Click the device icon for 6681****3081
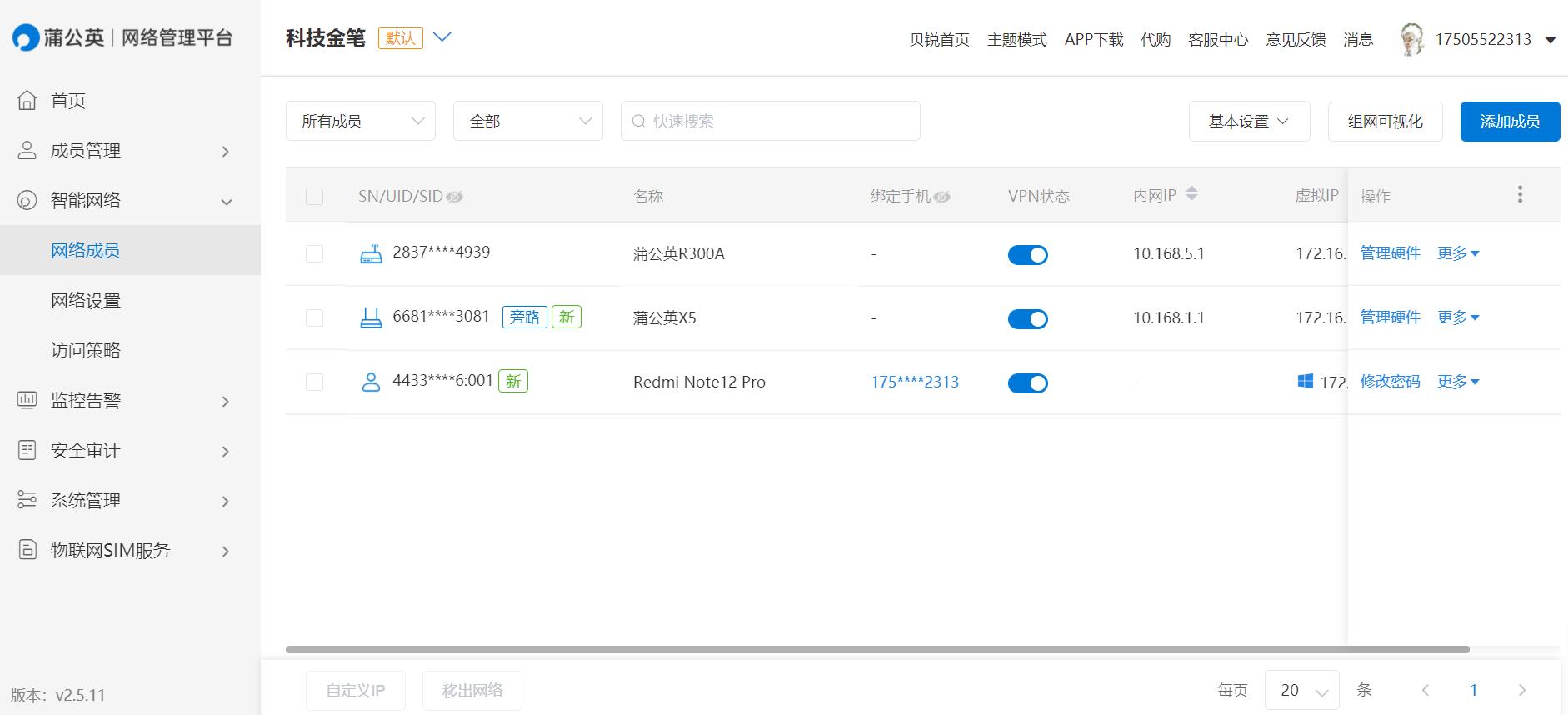This screenshot has height=715, width=1568. [x=371, y=317]
